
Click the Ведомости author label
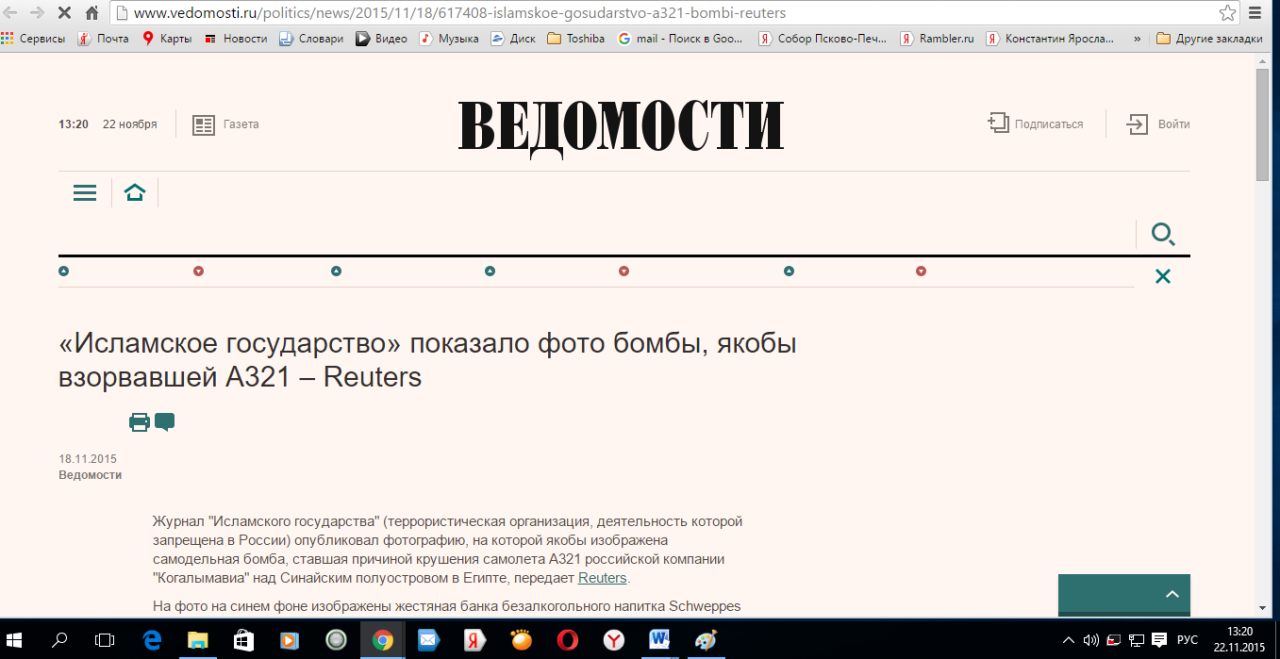pos(90,475)
